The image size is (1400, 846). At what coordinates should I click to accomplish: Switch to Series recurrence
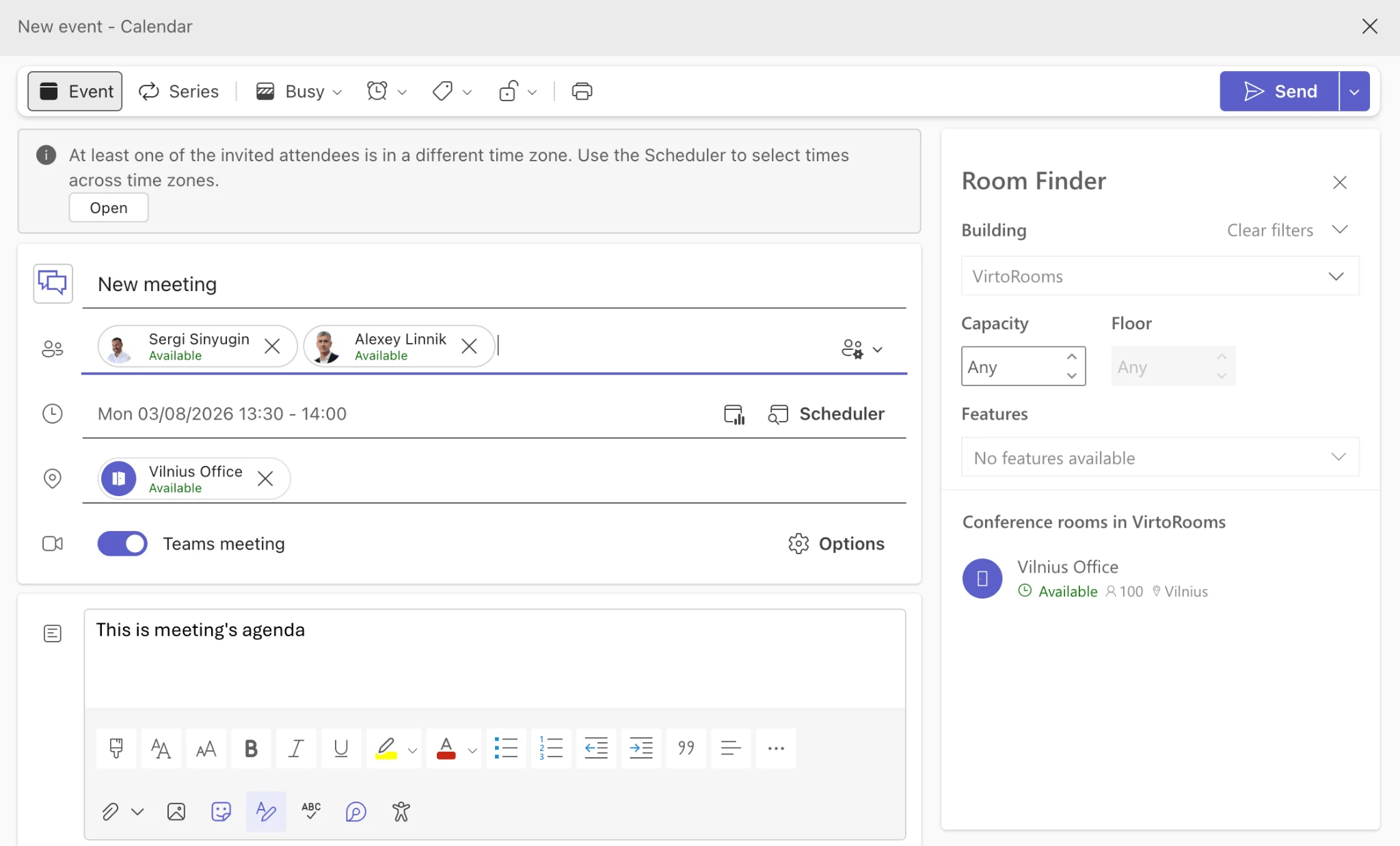[178, 91]
